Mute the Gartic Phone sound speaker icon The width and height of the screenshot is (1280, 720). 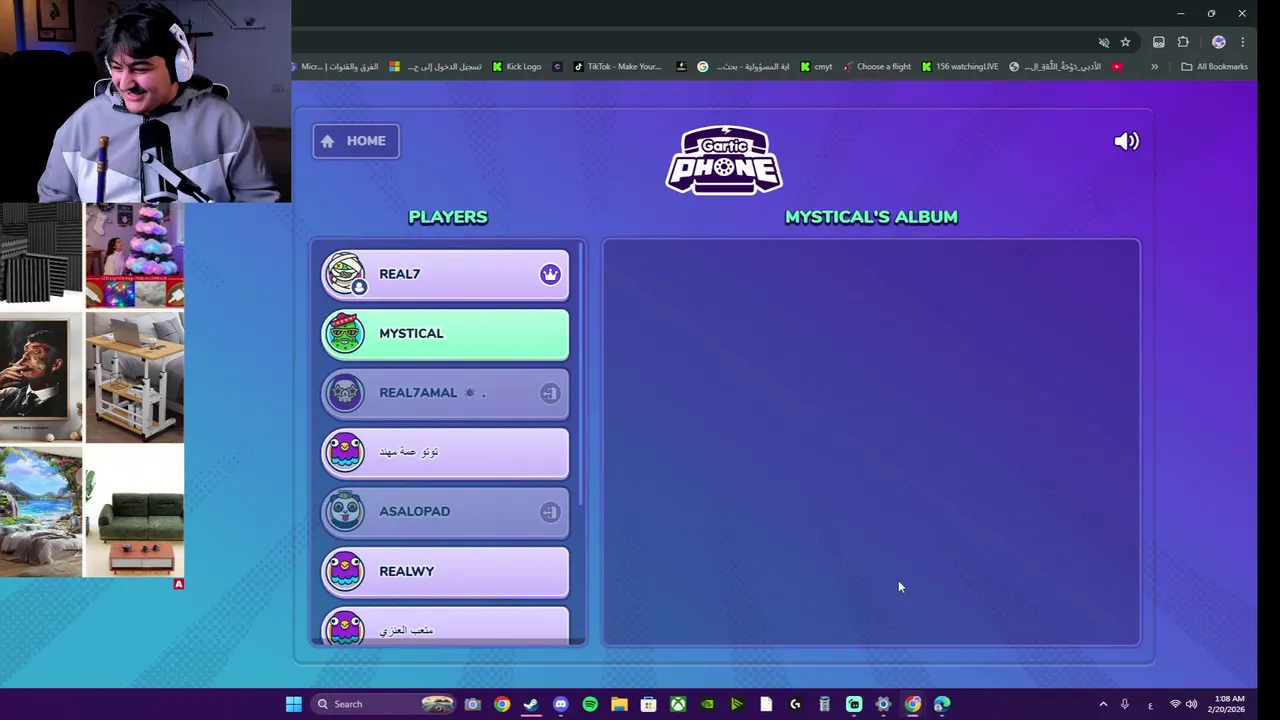(x=1126, y=141)
